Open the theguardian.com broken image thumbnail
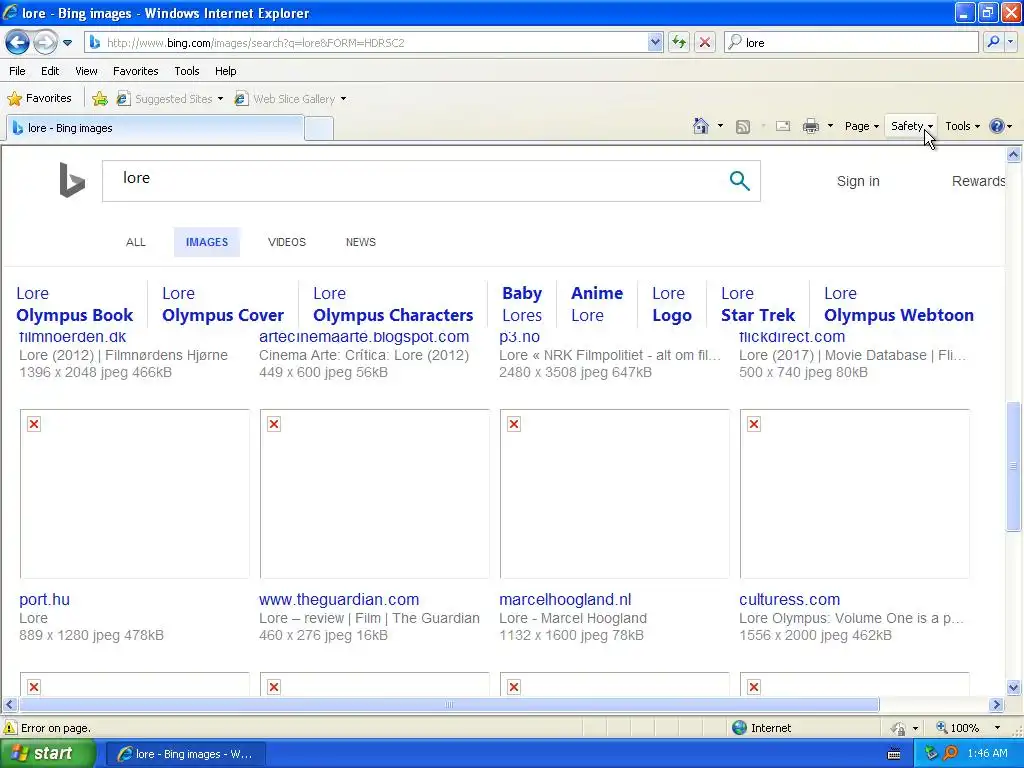Screen dimensions: 1024x768 coord(374,494)
